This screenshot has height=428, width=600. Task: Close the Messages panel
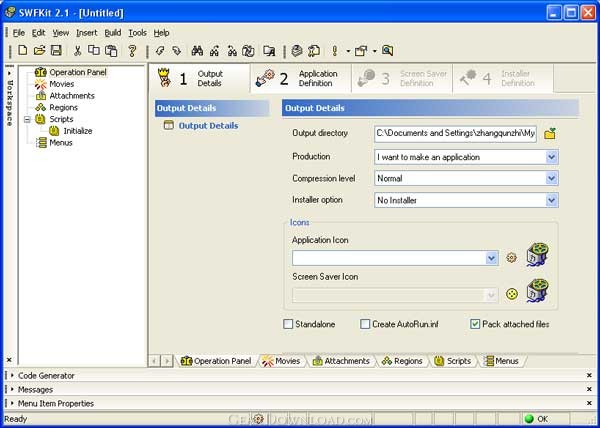pos(589,389)
